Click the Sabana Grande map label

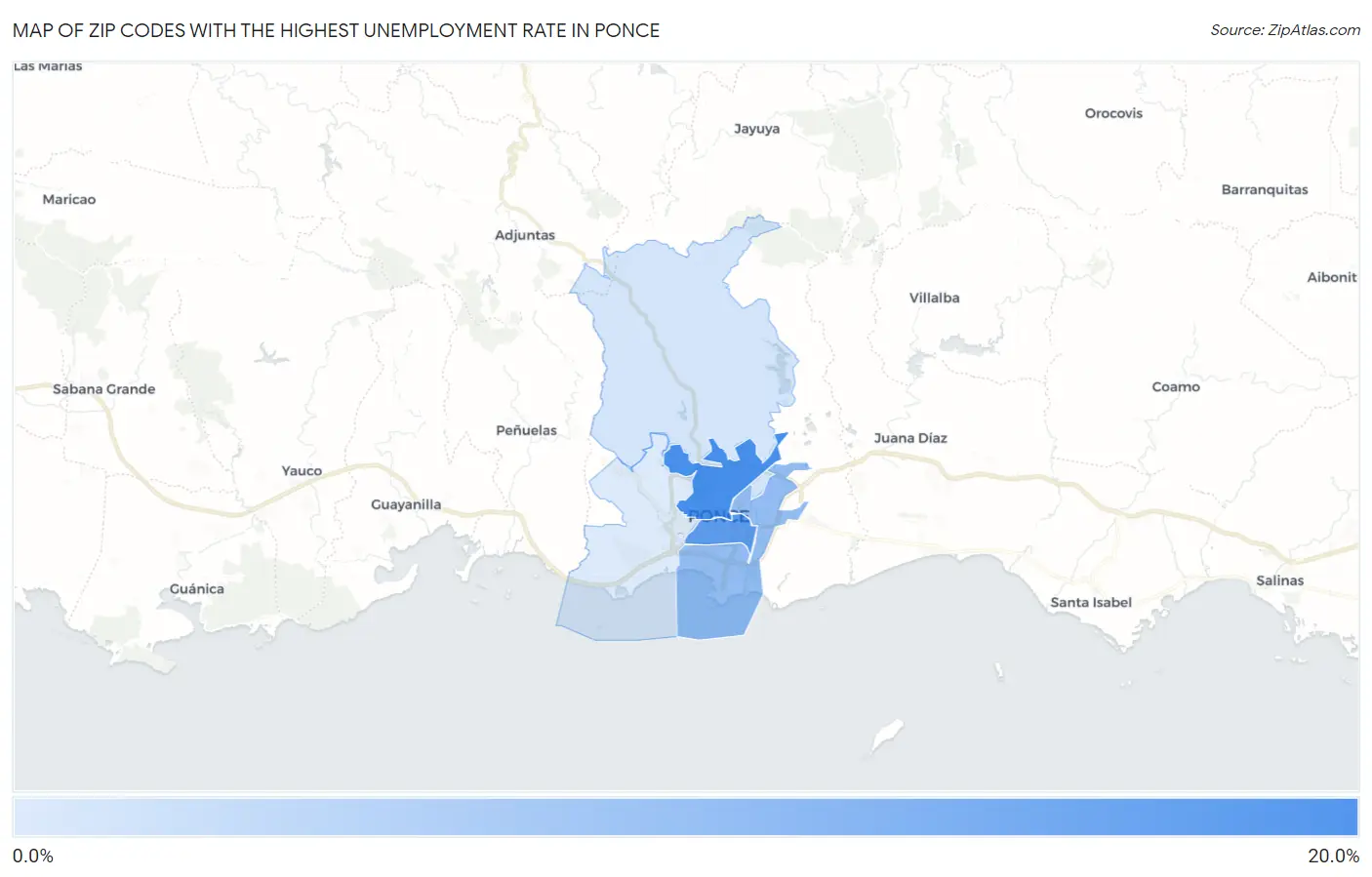pos(104,389)
